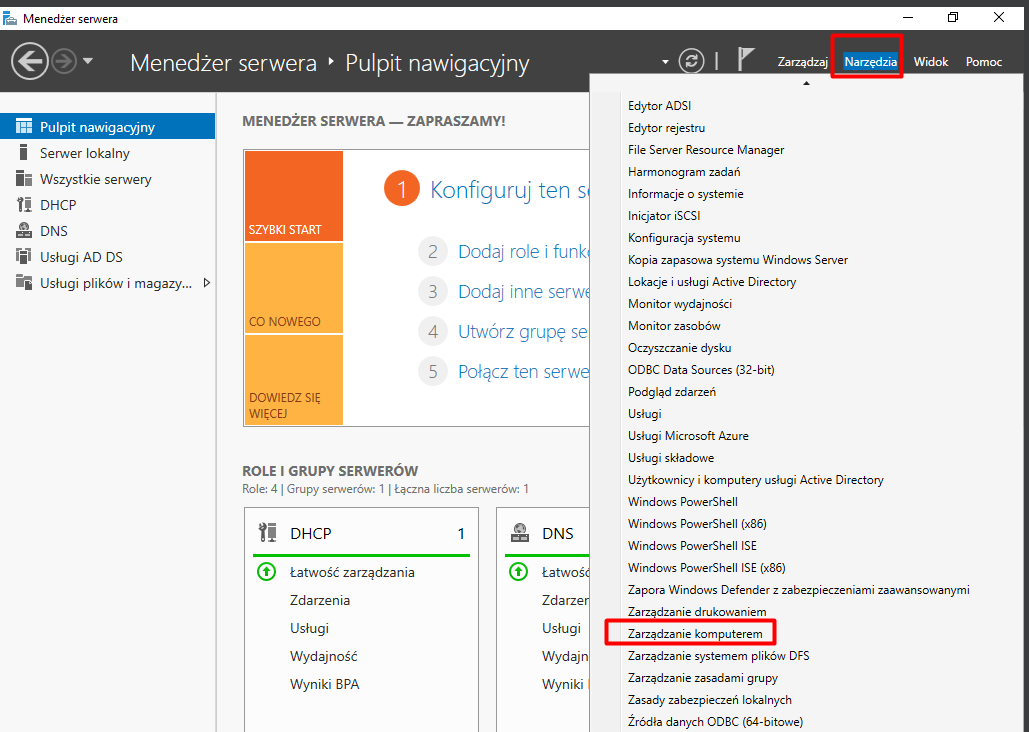Click the Usługi AD DS sidebar icon
This screenshot has height=732, width=1029.
tap(23, 257)
